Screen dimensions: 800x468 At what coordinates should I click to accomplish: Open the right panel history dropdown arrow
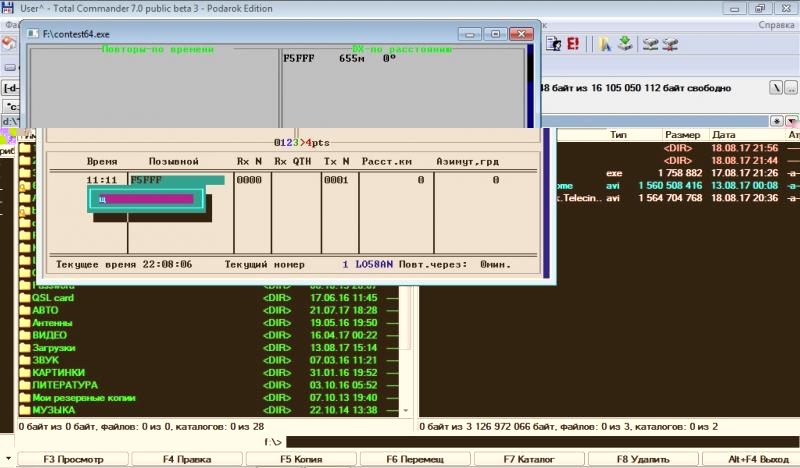coord(791,120)
